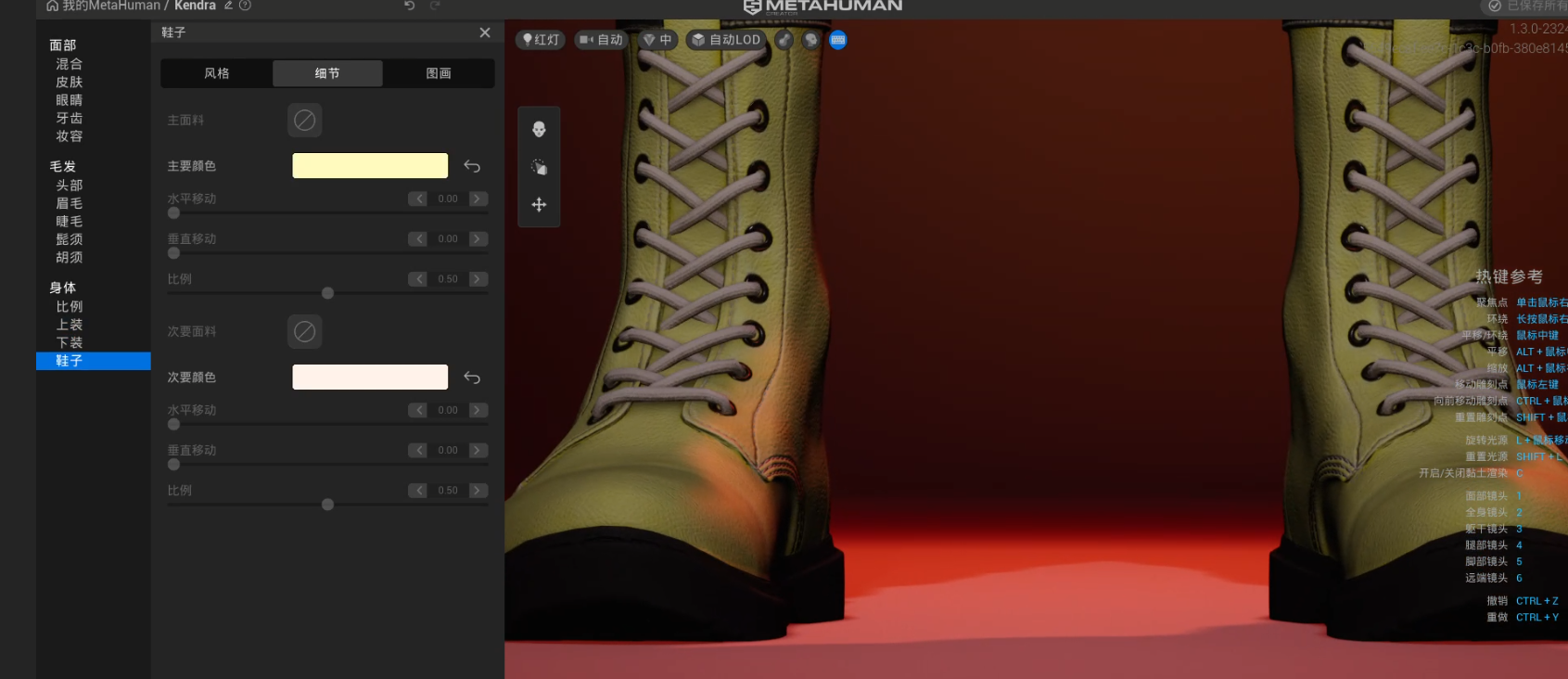Rename Kendra with the pencil edit icon
Screen dimensions: 1568x679
click(228, 6)
